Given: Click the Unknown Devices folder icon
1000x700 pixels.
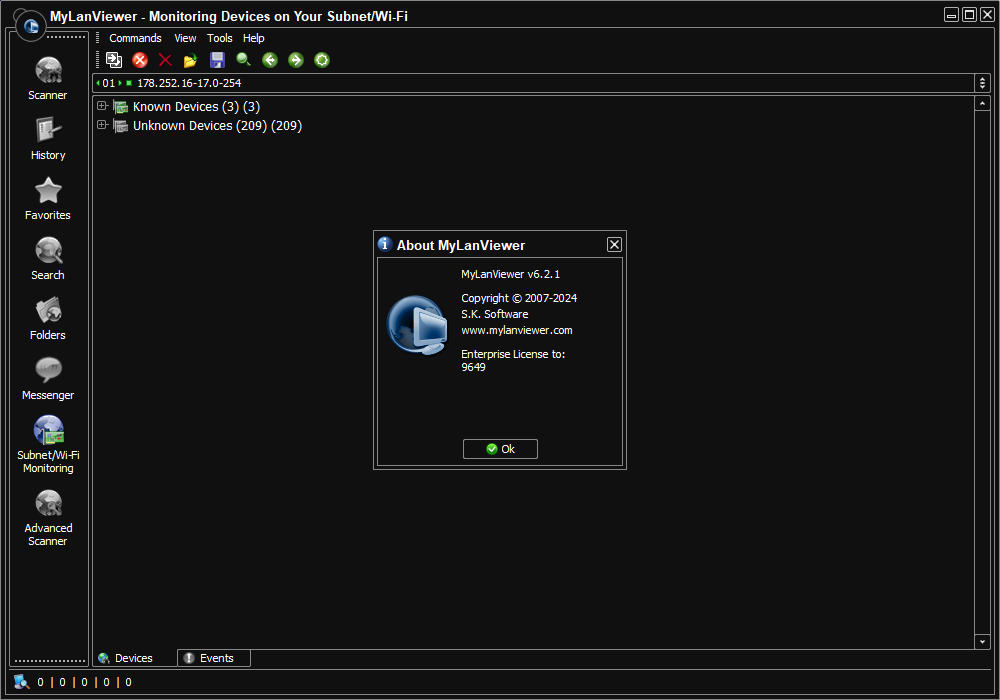Looking at the screenshot, I should (121, 126).
